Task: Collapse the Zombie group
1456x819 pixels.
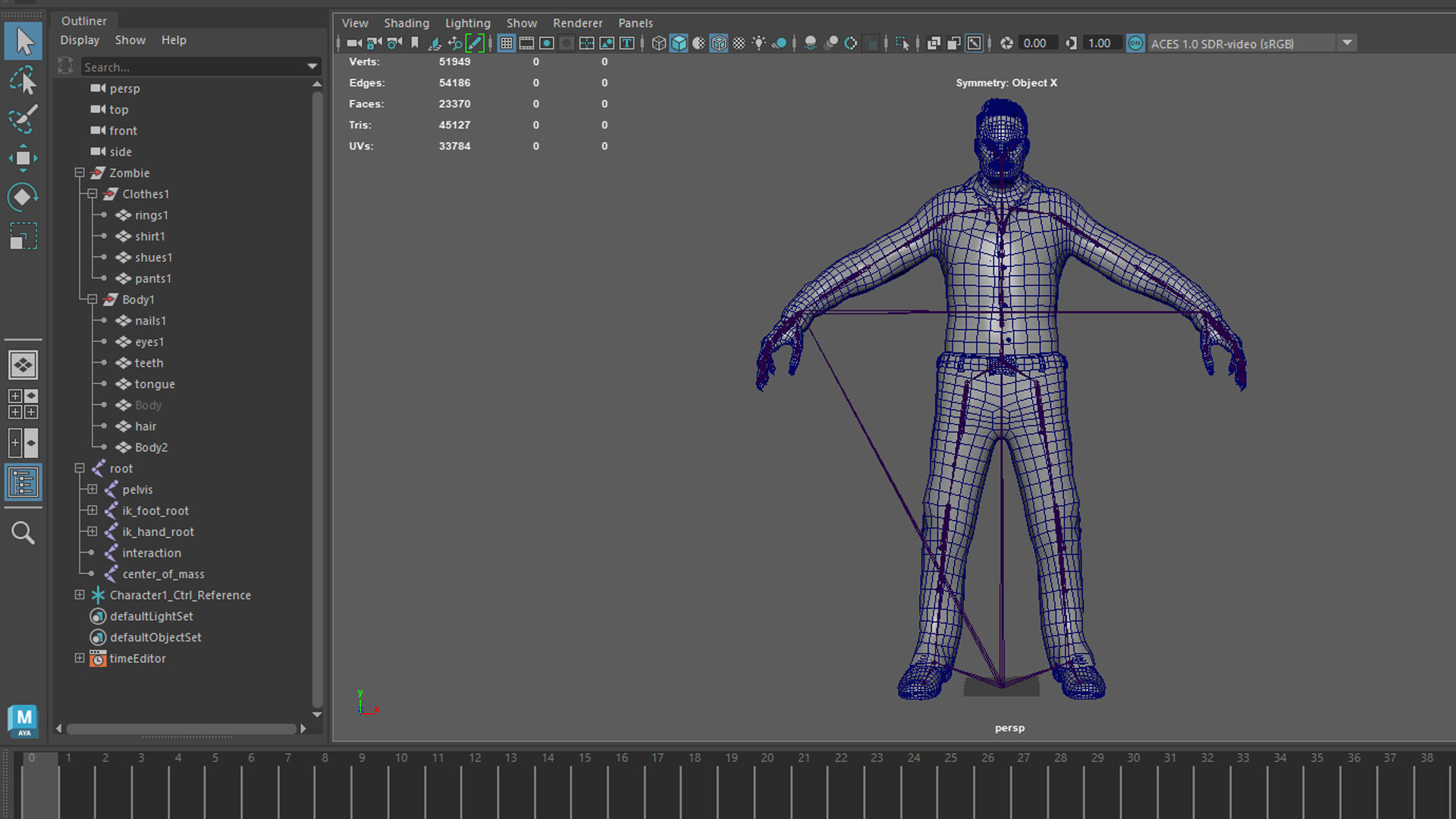Action: click(x=80, y=173)
